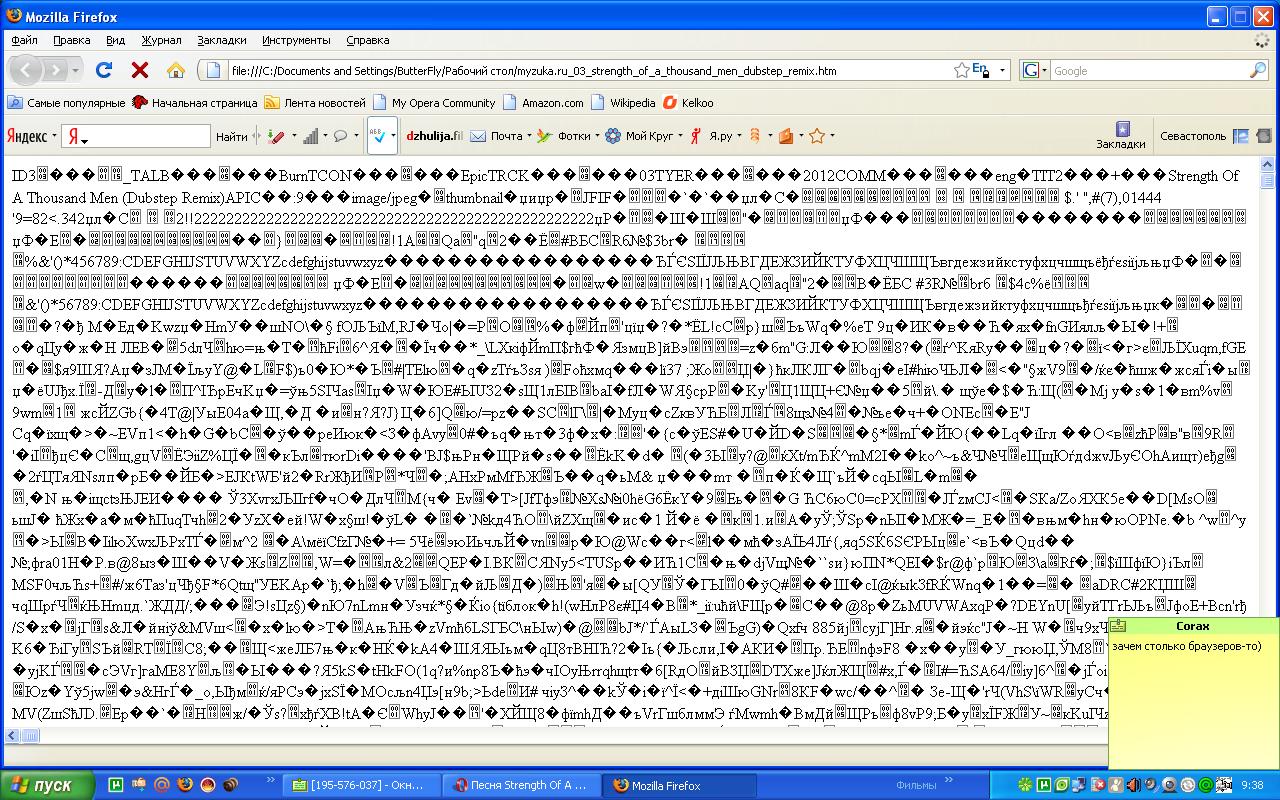Image resolution: width=1280 pixels, height=800 pixels.
Task: Go back with the Back arrow button
Action: (x=26, y=70)
